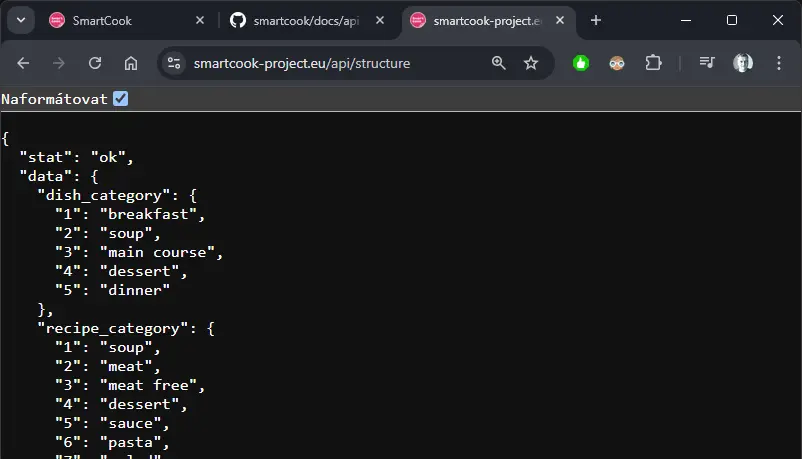Click "soup" under dish_category
The image size is (802, 459).
[x=126, y=233]
